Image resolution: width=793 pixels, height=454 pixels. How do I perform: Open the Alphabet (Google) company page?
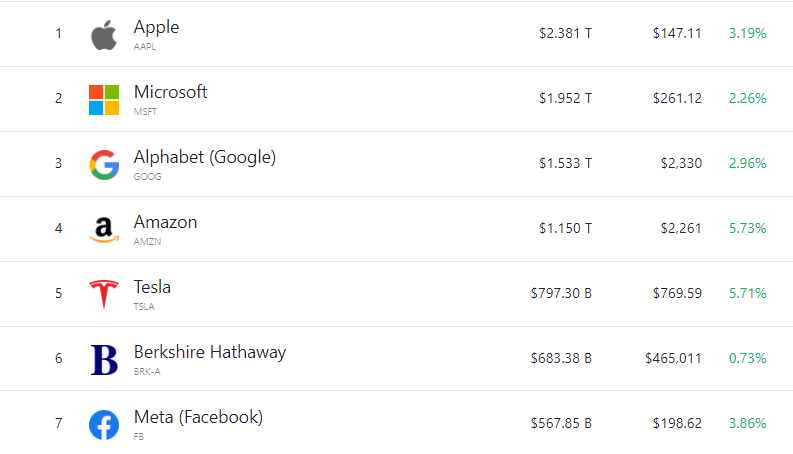[204, 157]
